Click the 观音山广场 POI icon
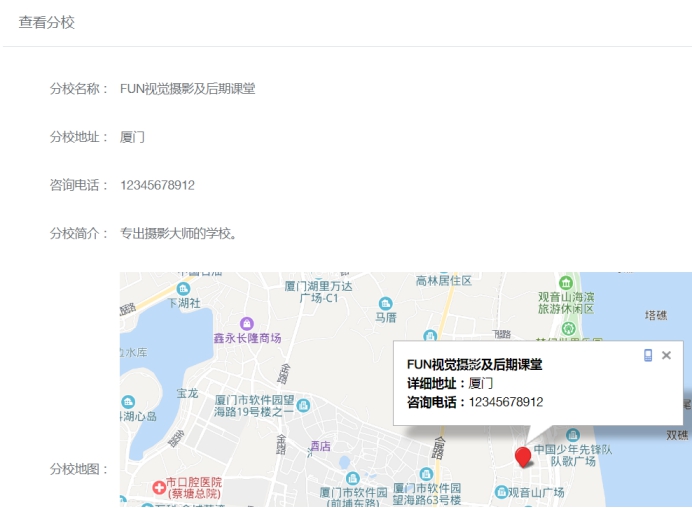The height and width of the screenshot is (508, 692). tap(501, 492)
